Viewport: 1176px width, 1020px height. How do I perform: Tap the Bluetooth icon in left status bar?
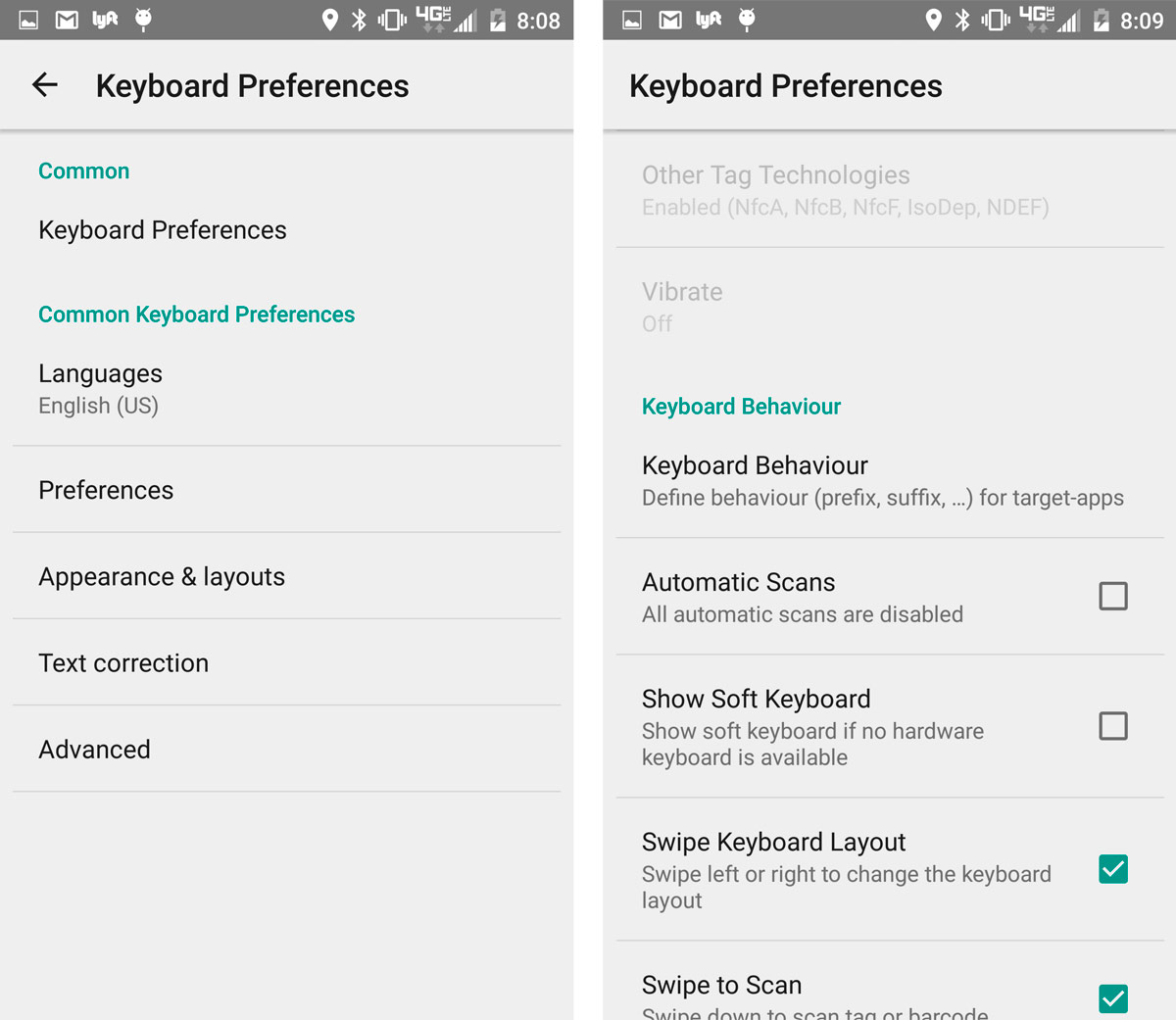[x=359, y=20]
